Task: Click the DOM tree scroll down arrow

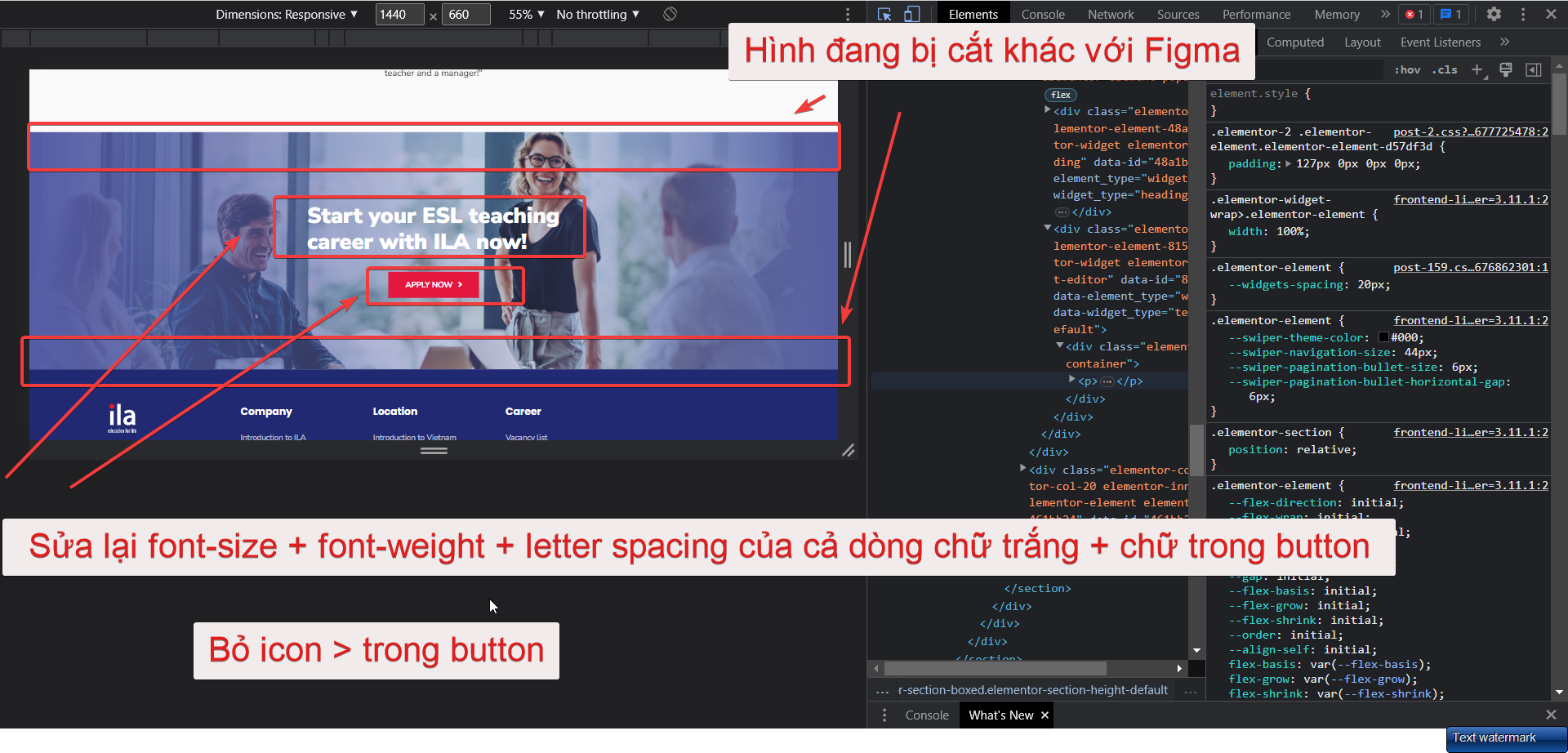Action: 1196,651
